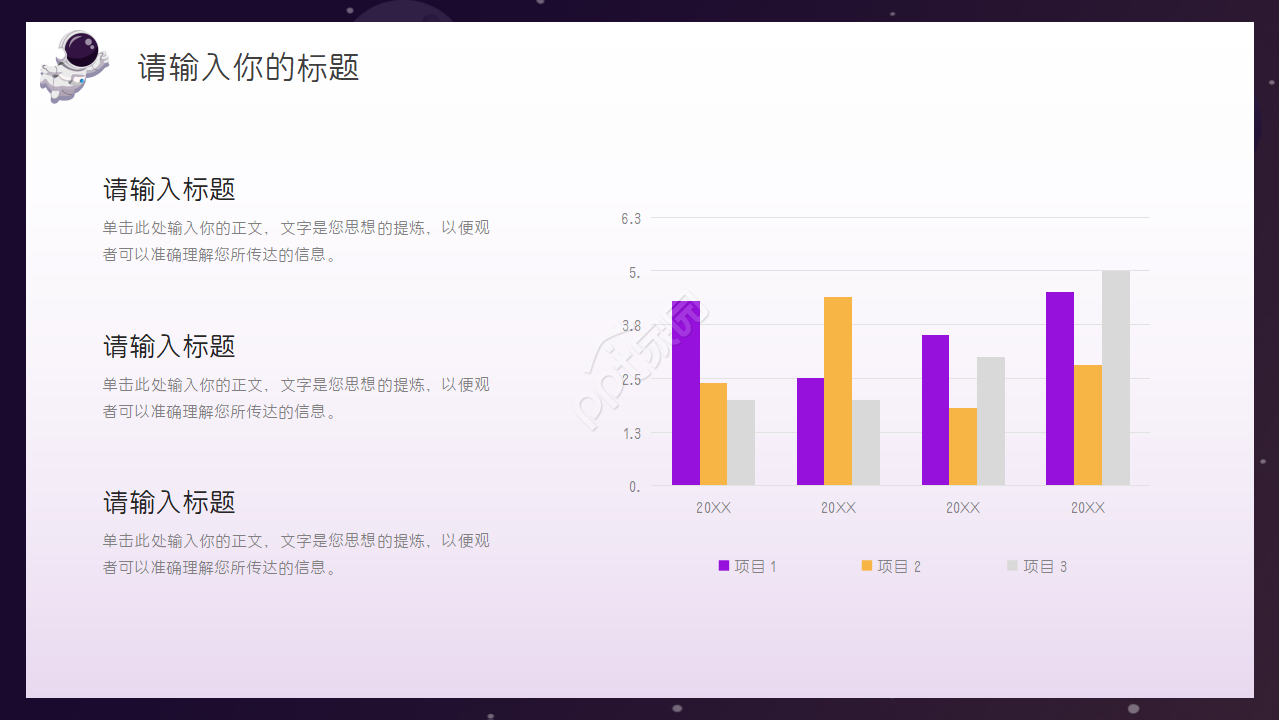
Task: Click the orange 项目 2 legend swatch
Action: pos(867,566)
